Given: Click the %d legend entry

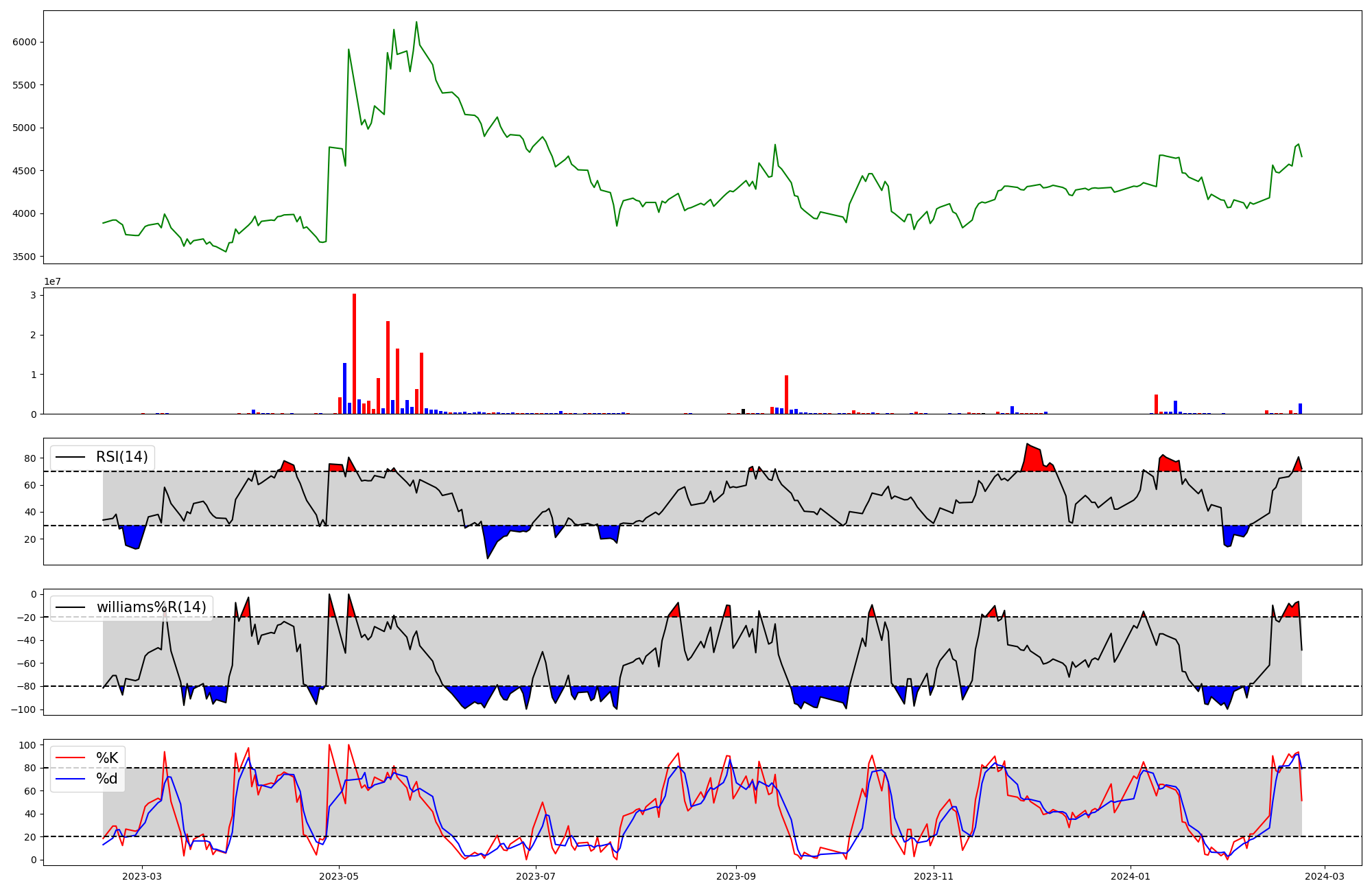Looking at the screenshot, I should [107, 779].
